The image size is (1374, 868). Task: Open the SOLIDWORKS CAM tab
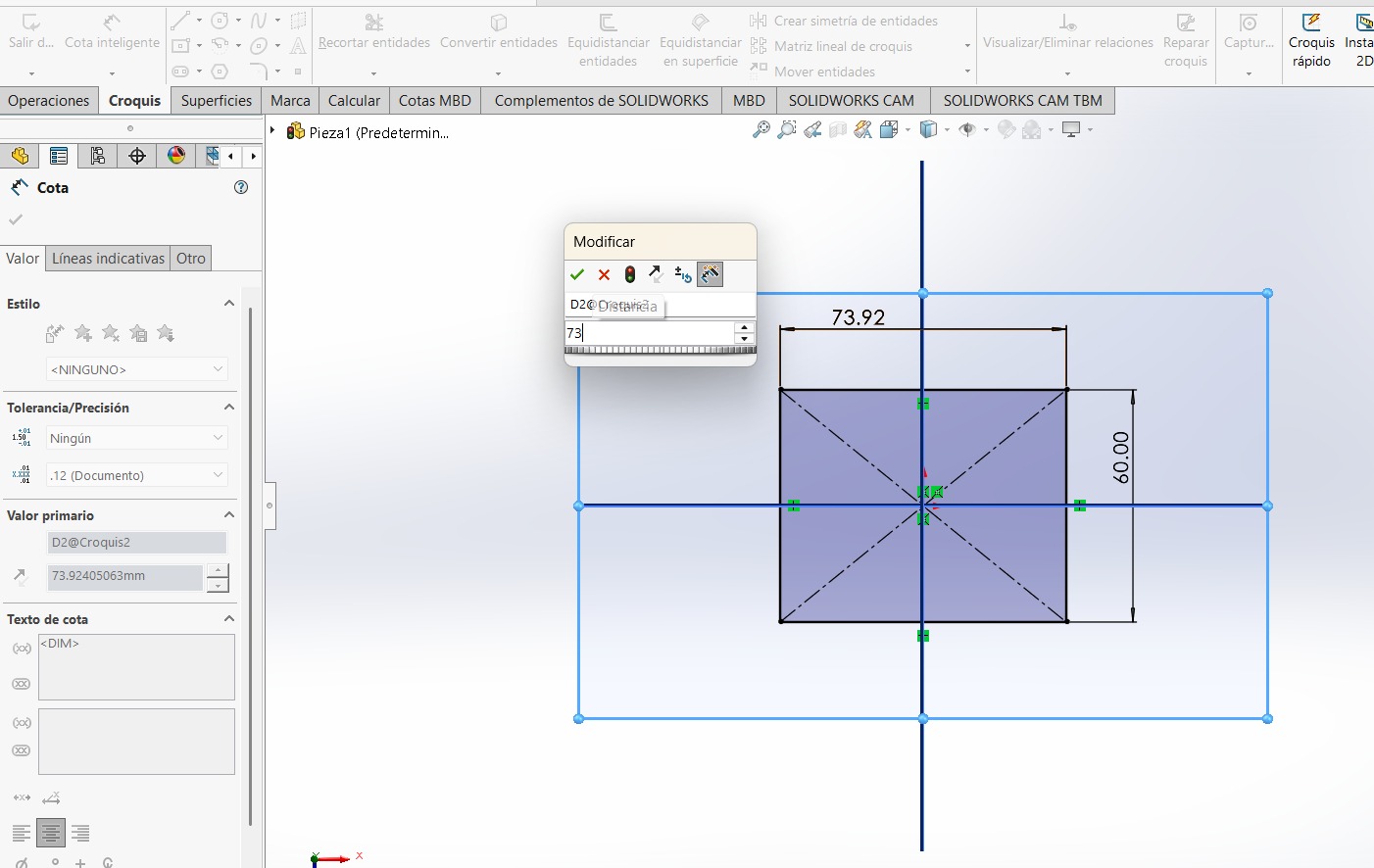[x=852, y=100]
